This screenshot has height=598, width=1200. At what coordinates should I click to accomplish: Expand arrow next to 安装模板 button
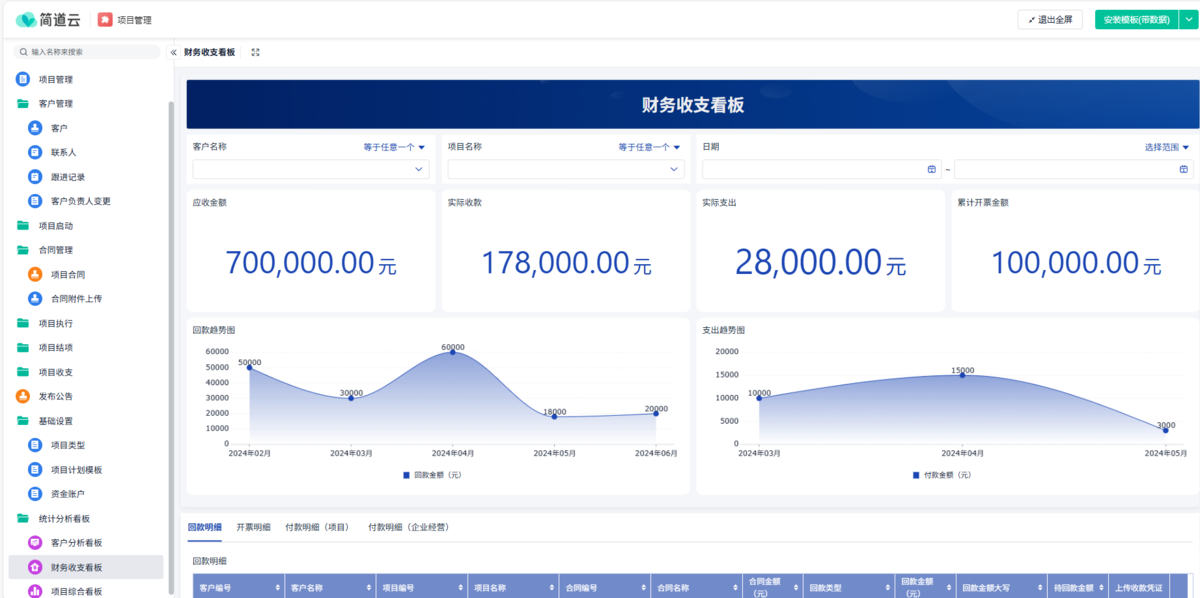point(1188,19)
